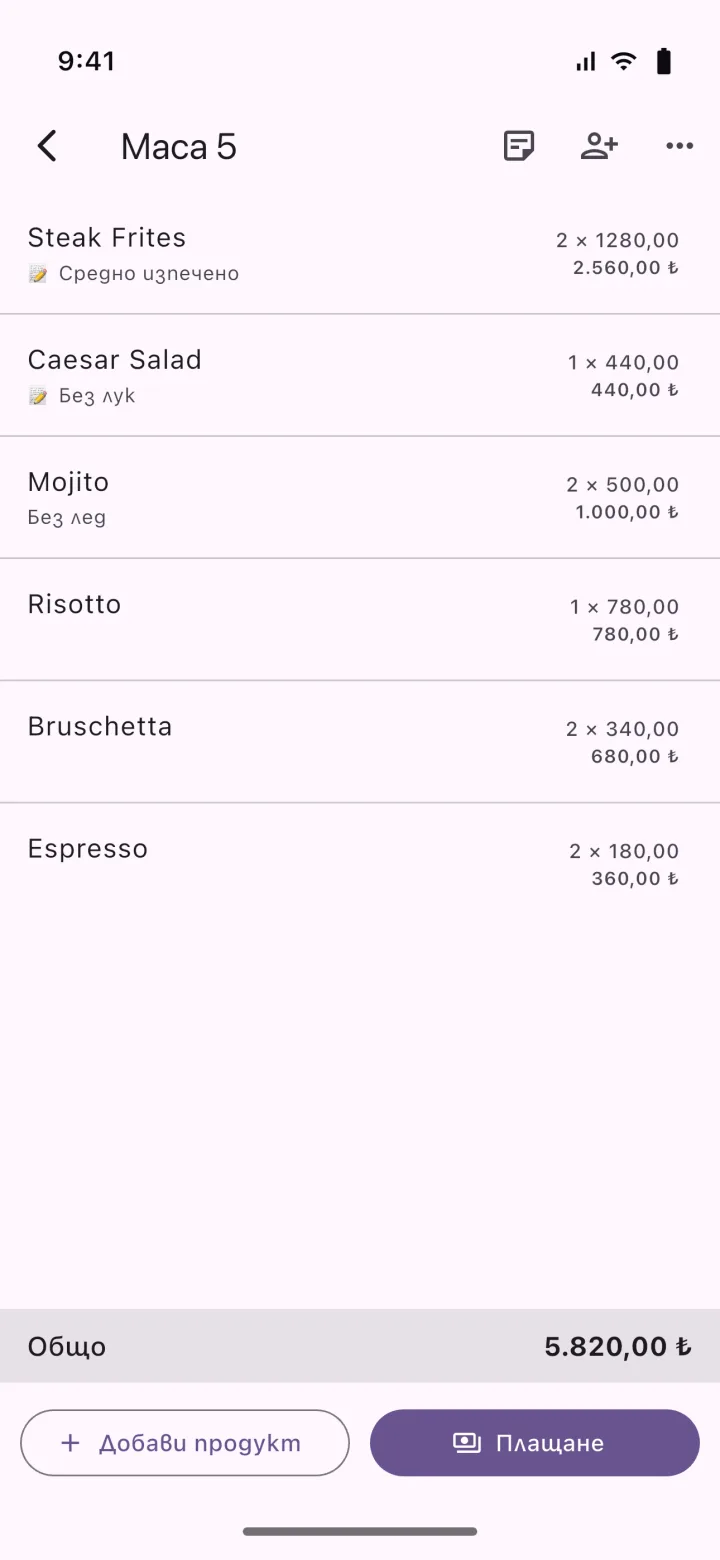Check the battery icon in status bar
Image resolution: width=720 pixels, height=1560 pixels.
point(664,62)
